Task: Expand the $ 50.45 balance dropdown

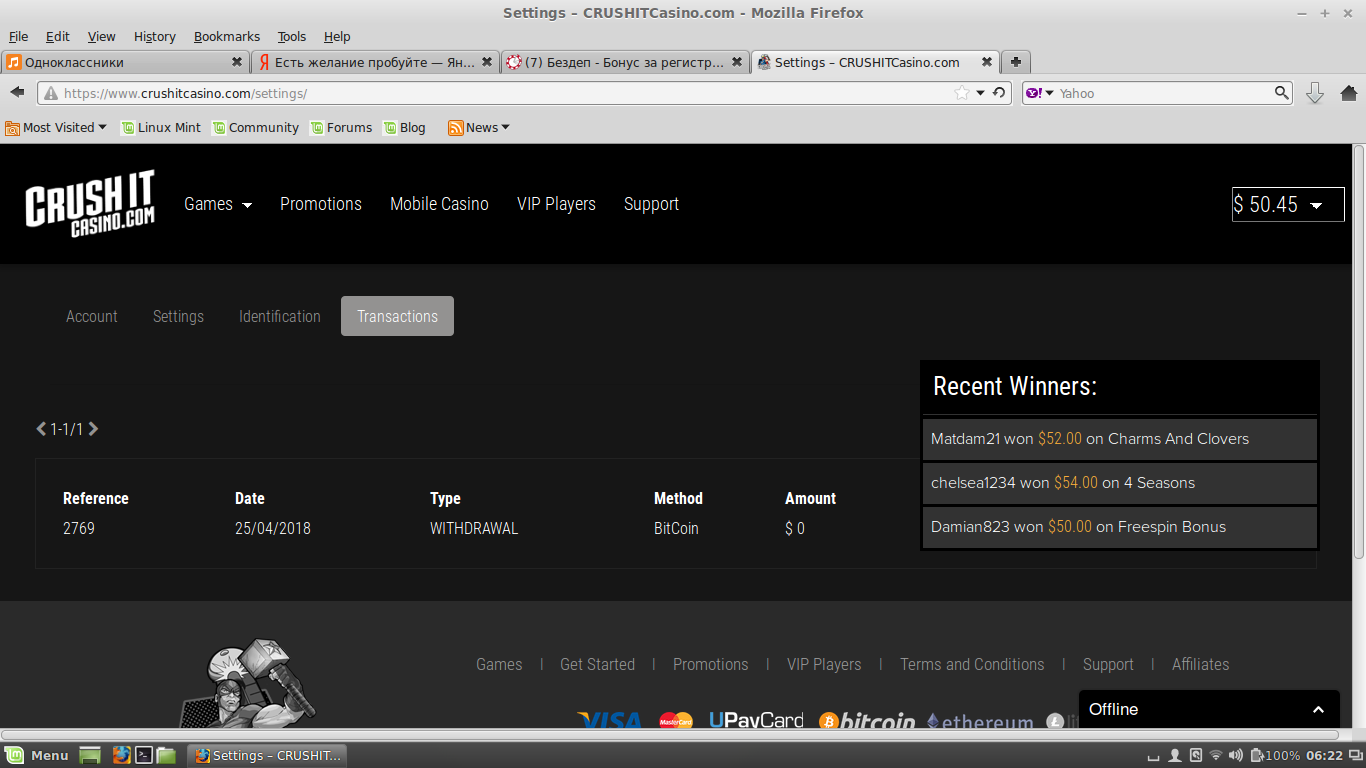Action: pyautogui.click(x=1288, y=204)
